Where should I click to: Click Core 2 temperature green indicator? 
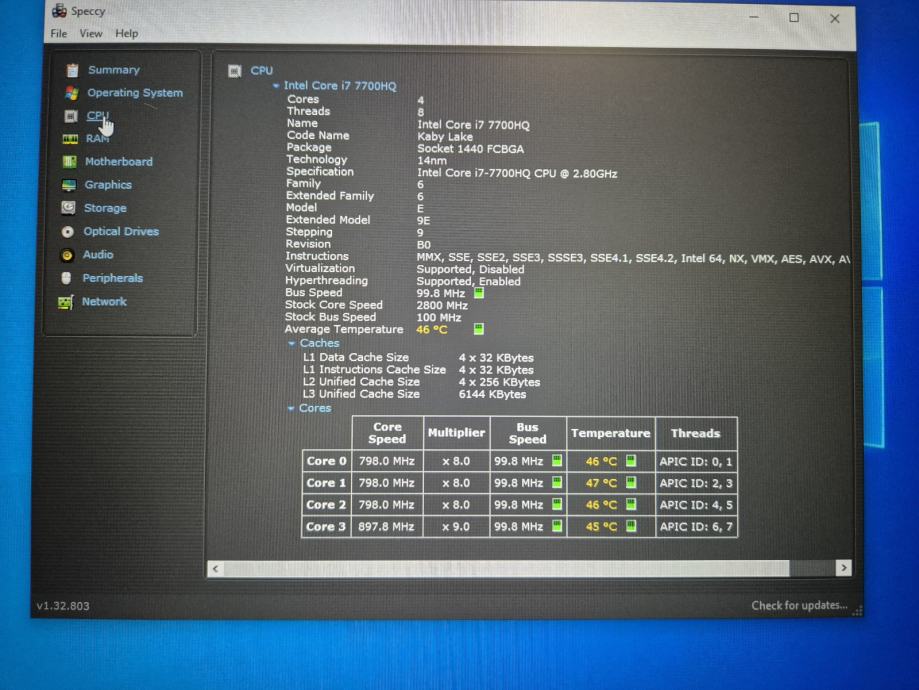(631, 504)
